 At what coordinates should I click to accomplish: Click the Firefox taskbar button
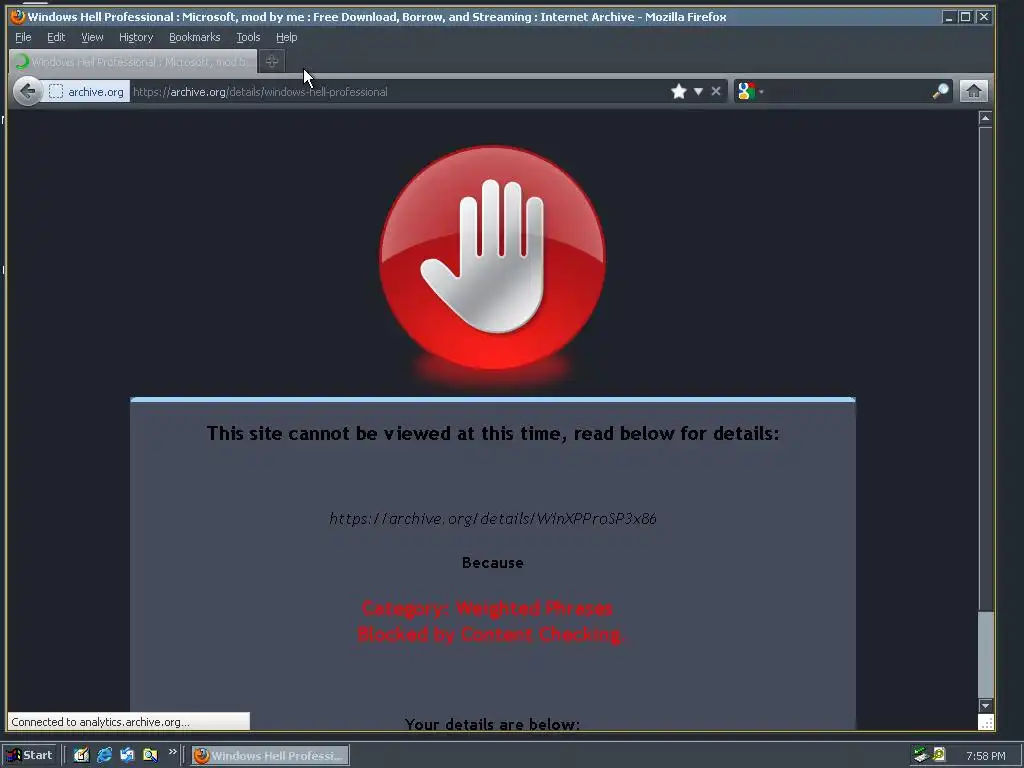point(270,756)
